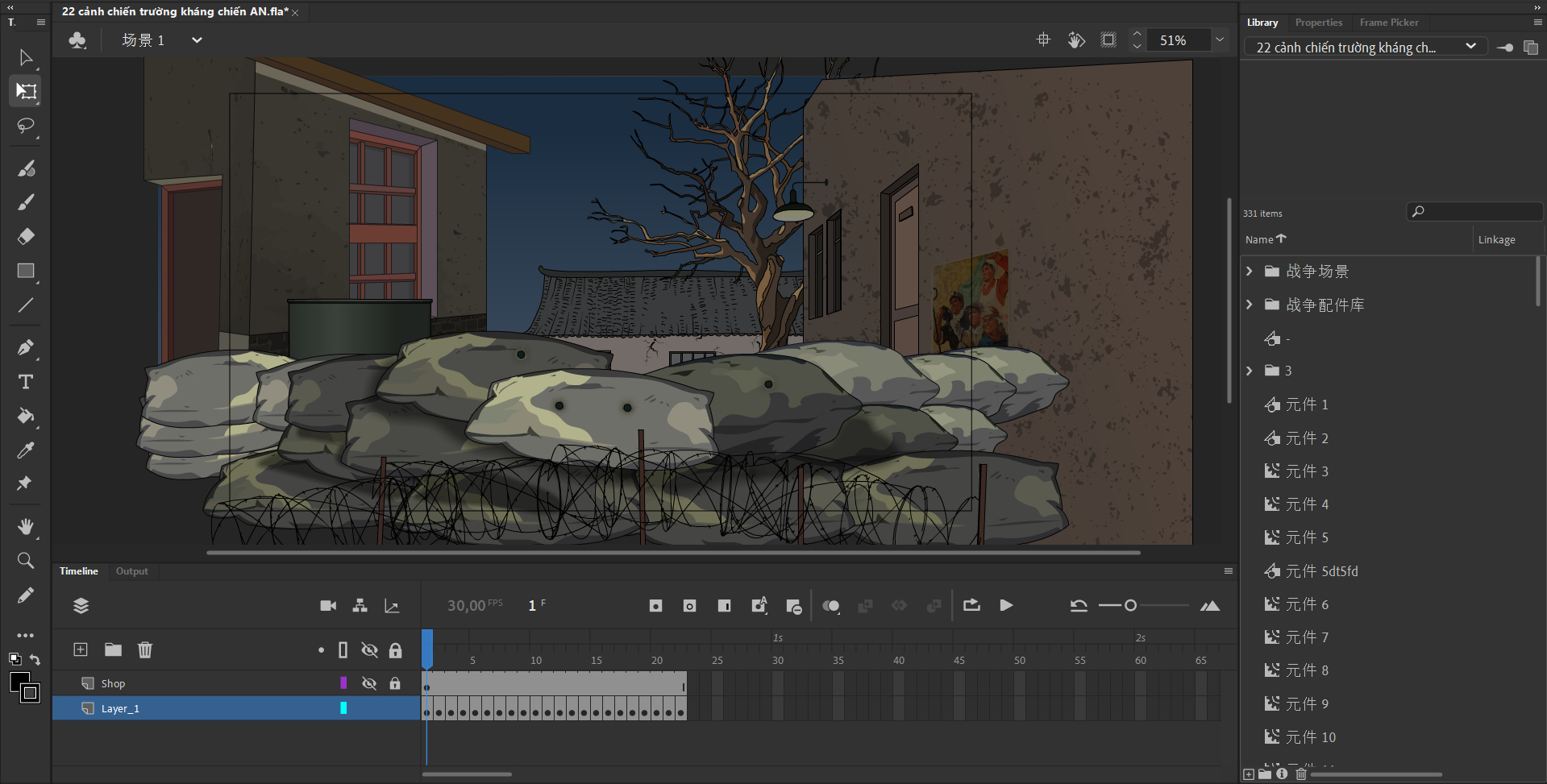Activate the Eyedropper tool
This screenshot has height=784, width=1547.
pos(26,450)
